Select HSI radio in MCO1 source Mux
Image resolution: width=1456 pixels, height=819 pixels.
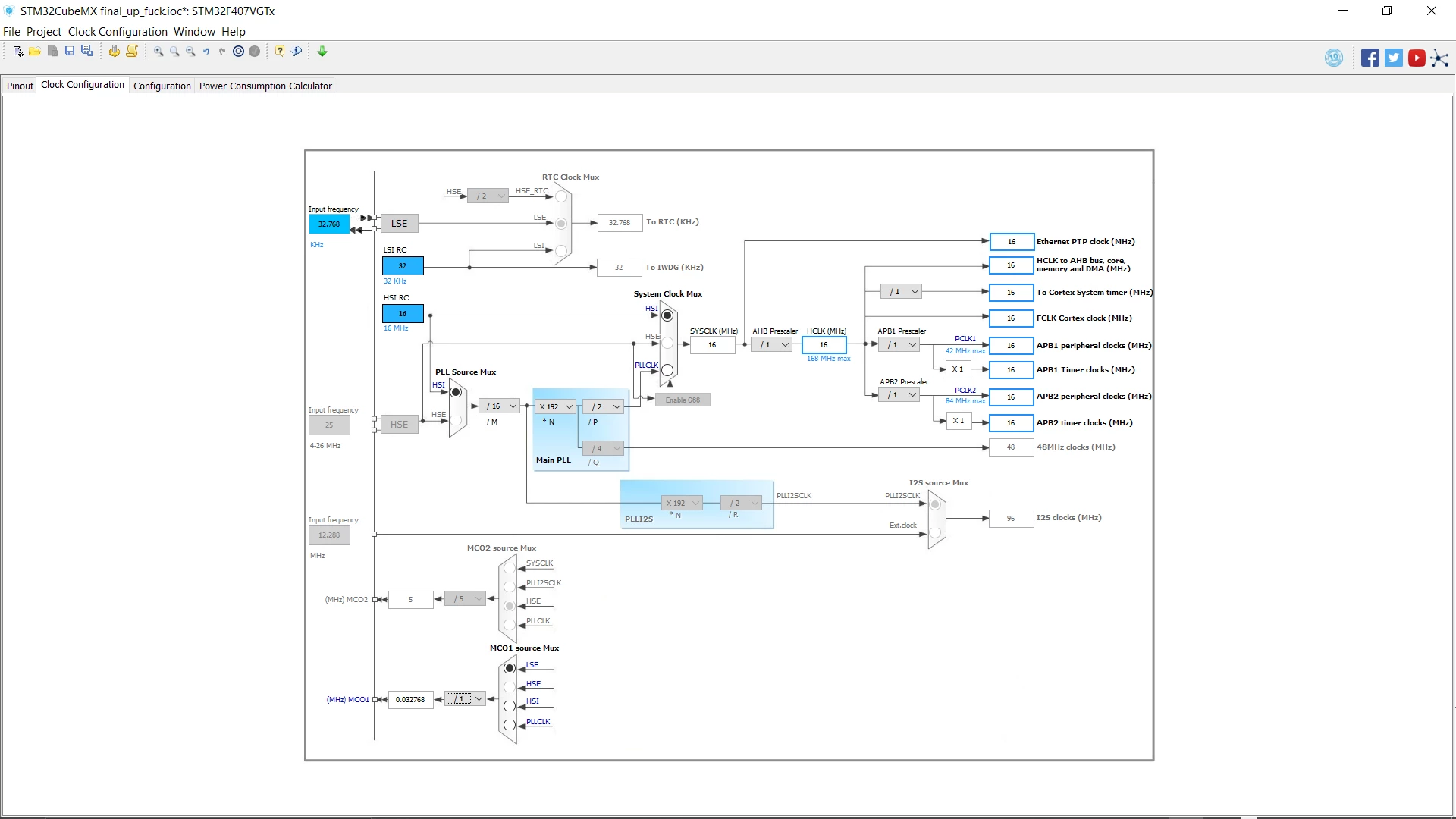click(x=510, y=706)
